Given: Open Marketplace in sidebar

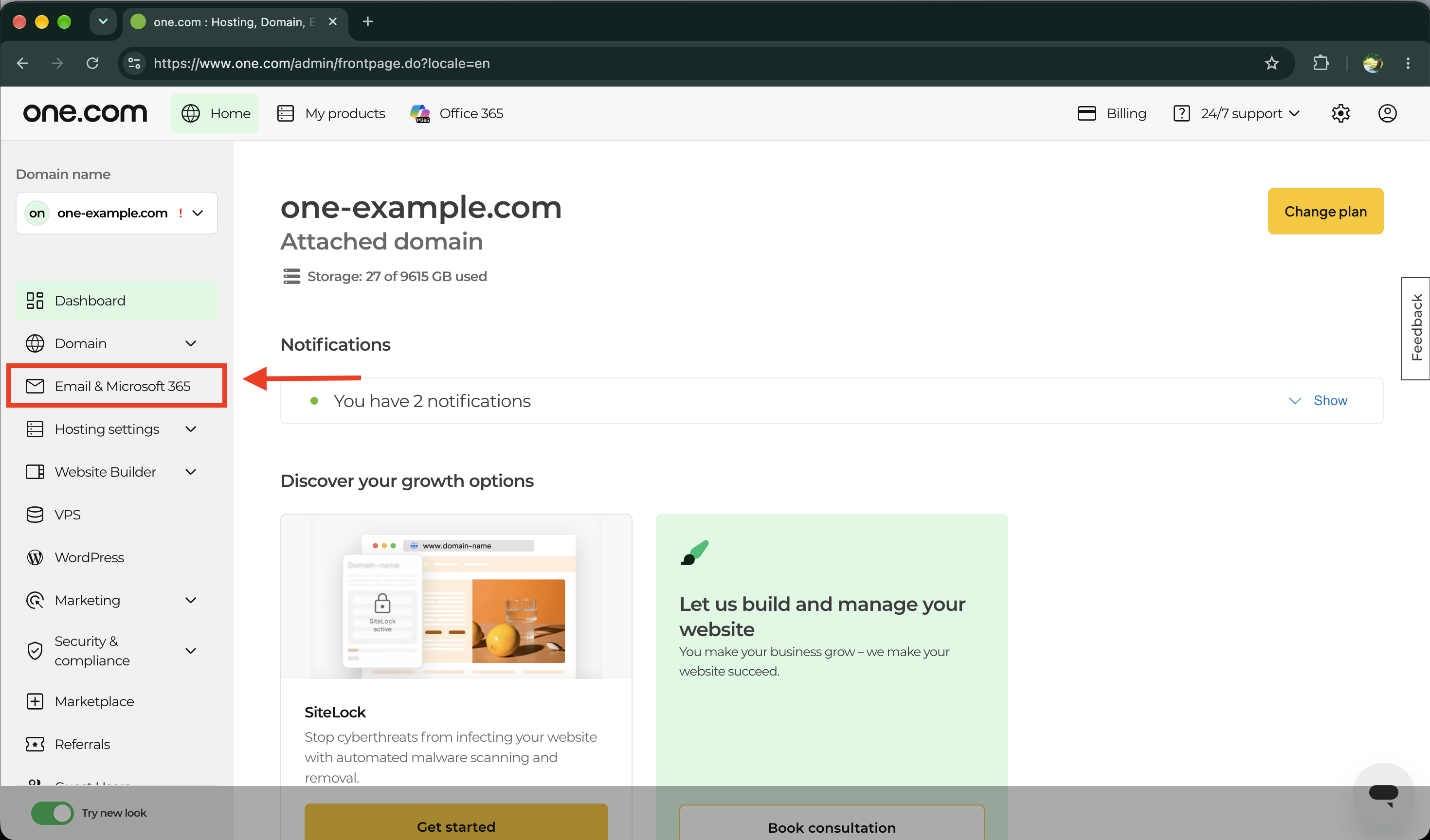Looking at the screenshot, I should click(x=117, y=701).
